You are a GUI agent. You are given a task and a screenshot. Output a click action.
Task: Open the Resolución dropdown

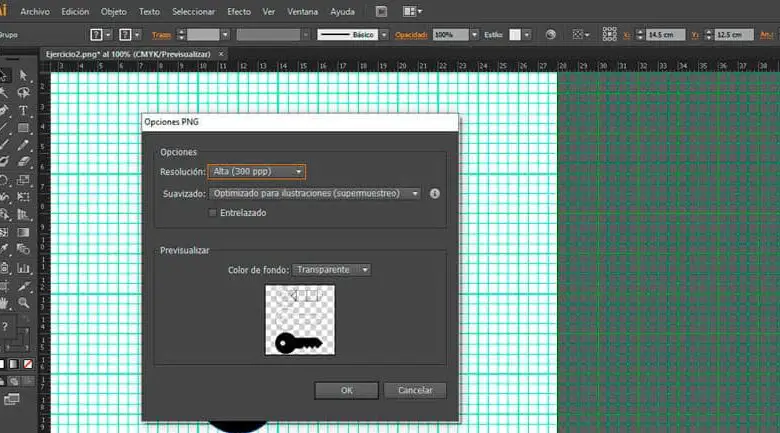click(256, 172)
